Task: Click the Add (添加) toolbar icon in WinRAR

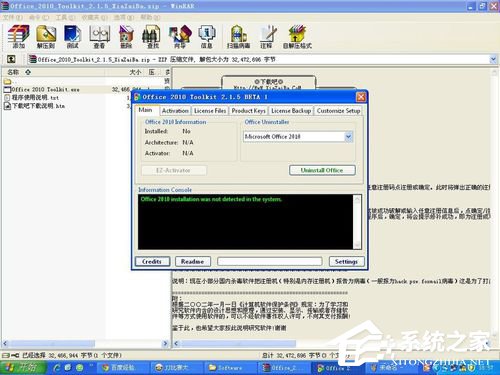Action: point(18,36)
